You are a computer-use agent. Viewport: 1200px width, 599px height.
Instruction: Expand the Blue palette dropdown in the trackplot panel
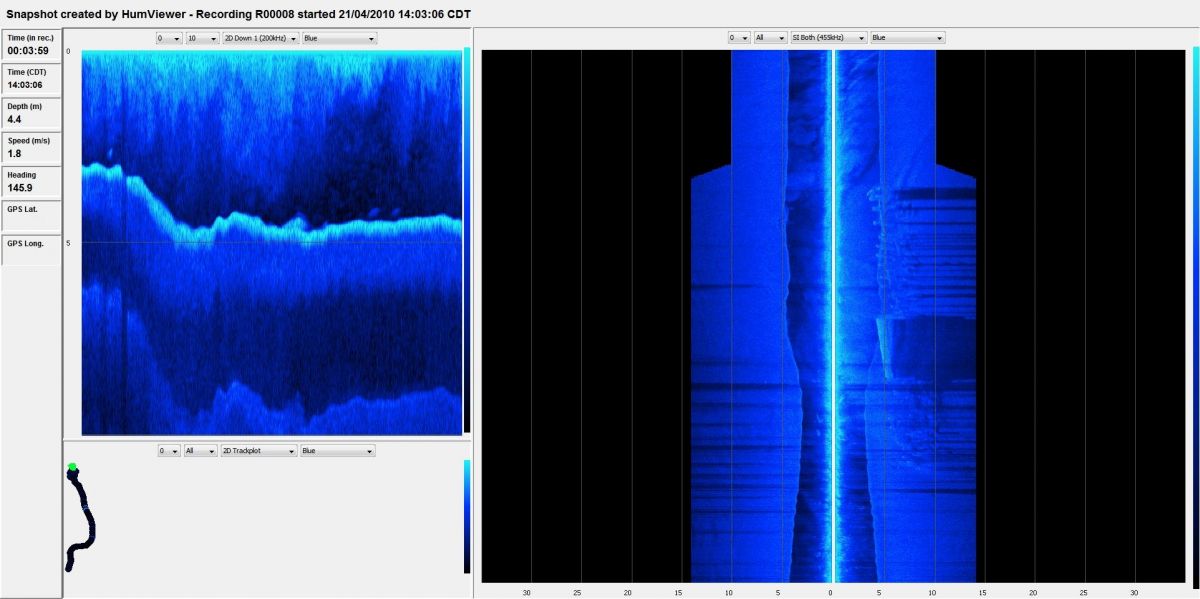coord(338,451)
